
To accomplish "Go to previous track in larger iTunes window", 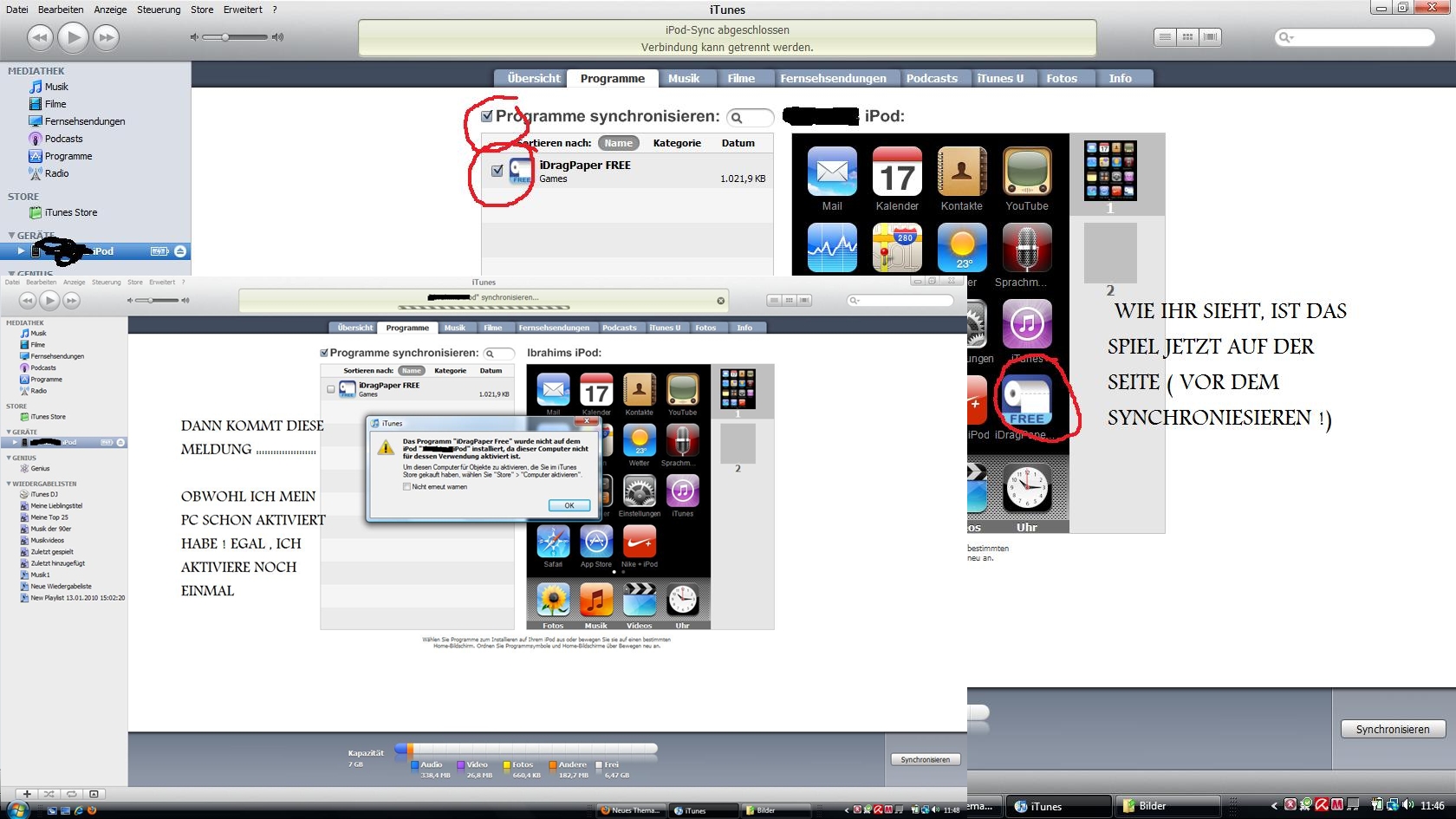I will click(x=40, y=37).
